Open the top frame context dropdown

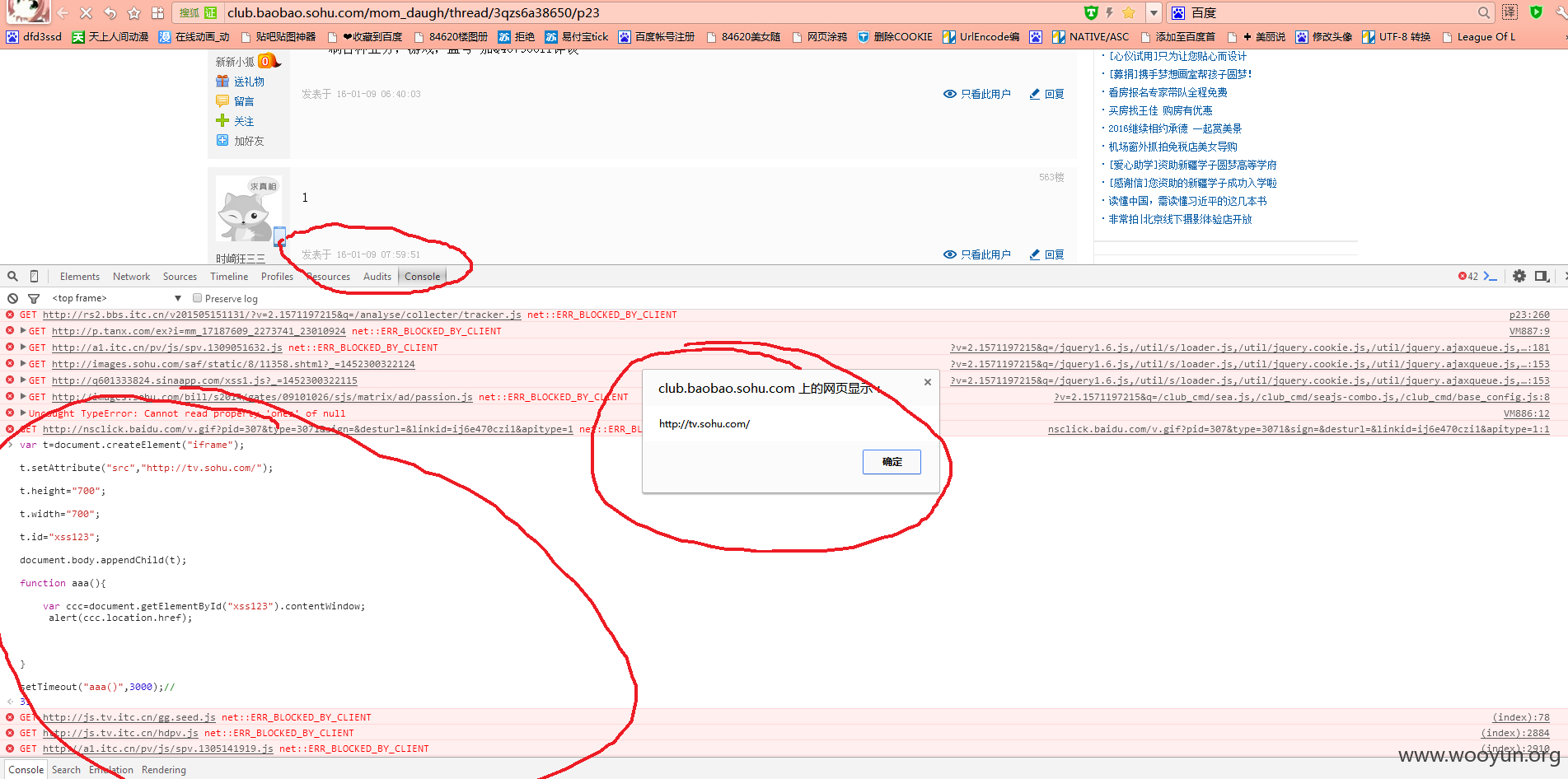click(x=116, y=298)
